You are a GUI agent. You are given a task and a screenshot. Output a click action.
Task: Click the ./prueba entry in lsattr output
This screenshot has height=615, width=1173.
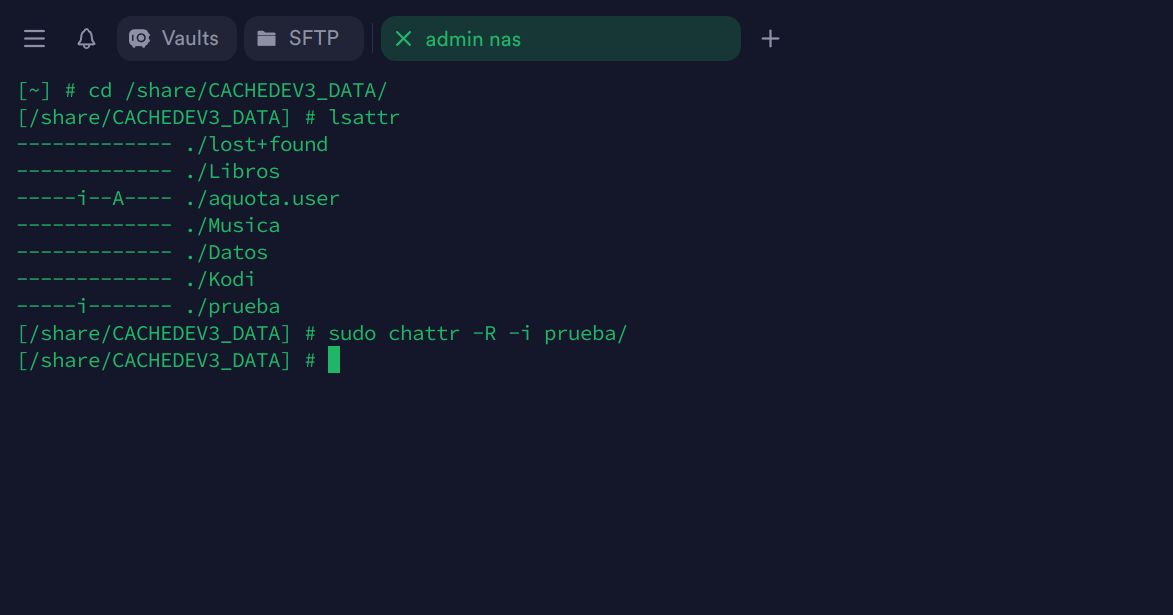tap(232, 306)
